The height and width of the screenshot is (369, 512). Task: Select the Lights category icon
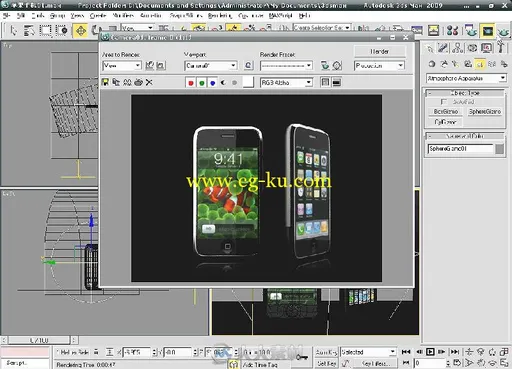[456, 64]
